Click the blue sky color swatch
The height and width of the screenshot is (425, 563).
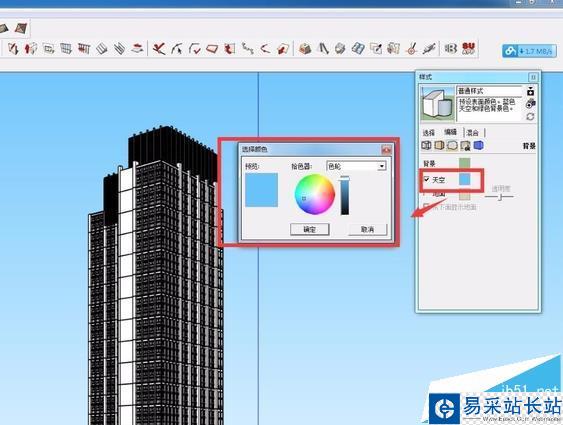pos(465,179)
